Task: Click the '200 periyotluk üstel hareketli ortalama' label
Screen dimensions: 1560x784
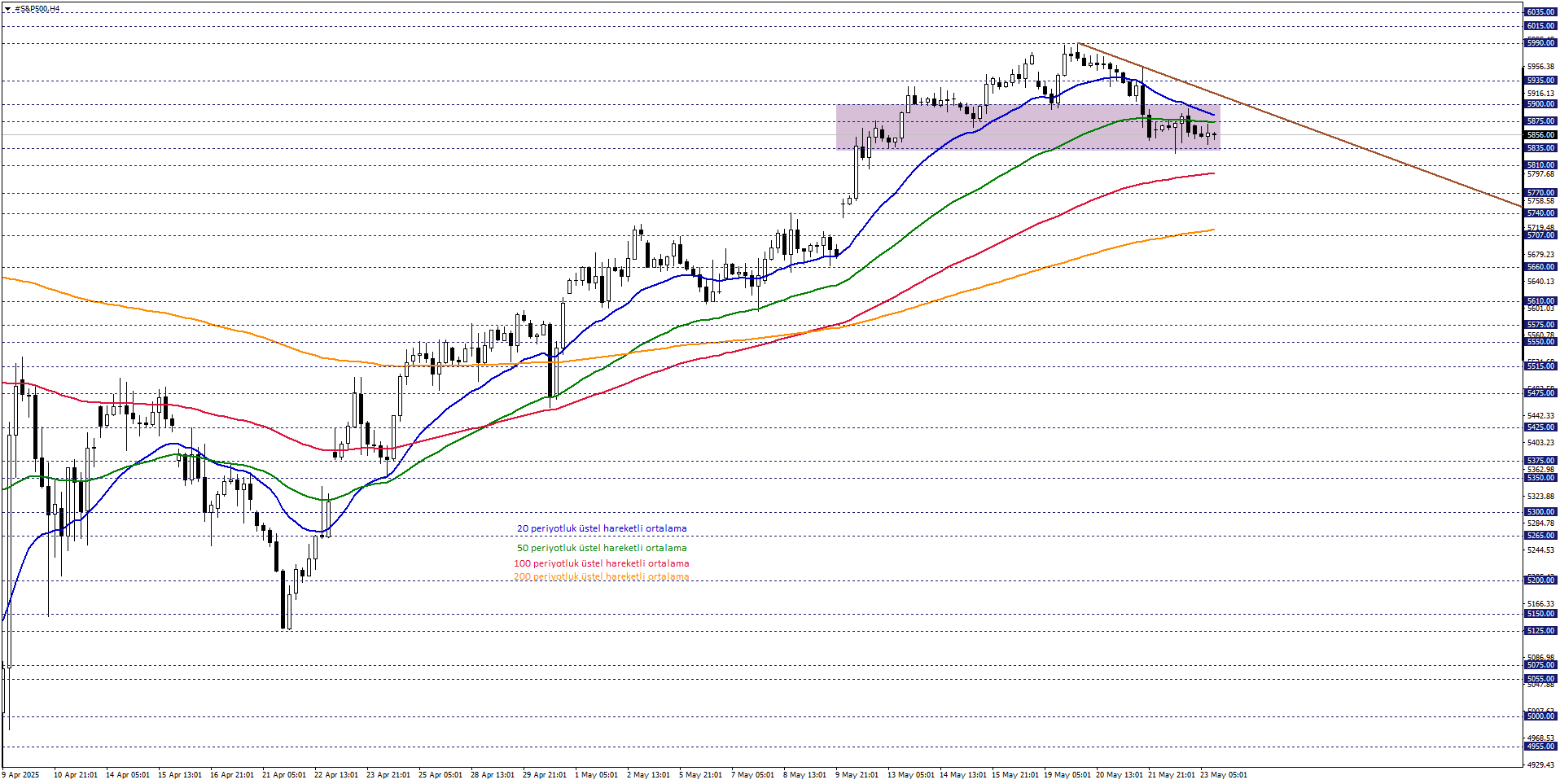Action: (x=601, y=576)
